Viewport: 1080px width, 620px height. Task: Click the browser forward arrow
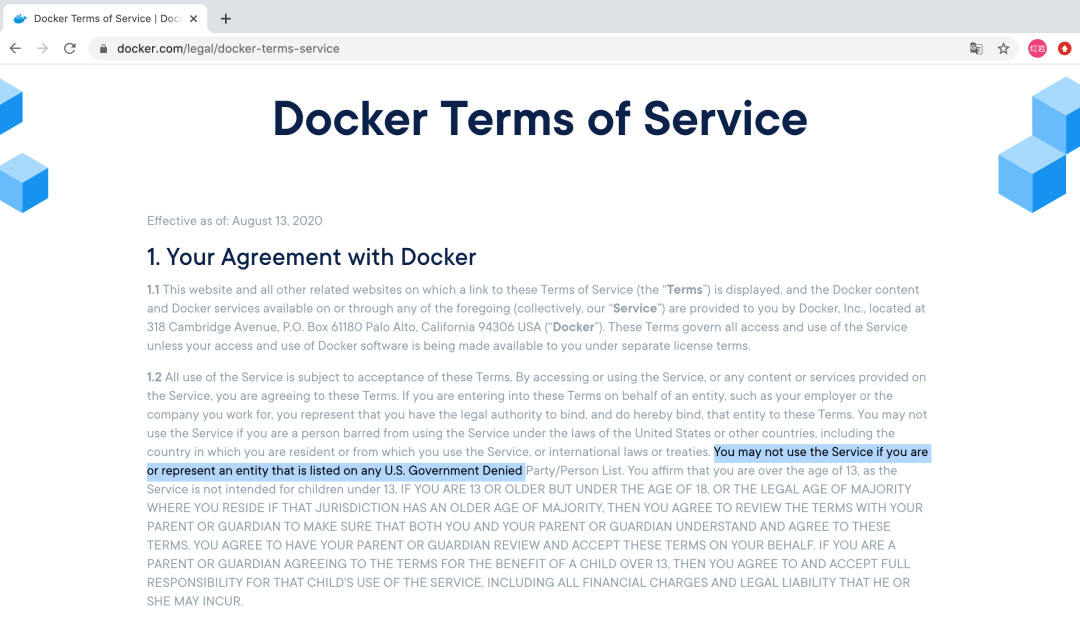43,48
